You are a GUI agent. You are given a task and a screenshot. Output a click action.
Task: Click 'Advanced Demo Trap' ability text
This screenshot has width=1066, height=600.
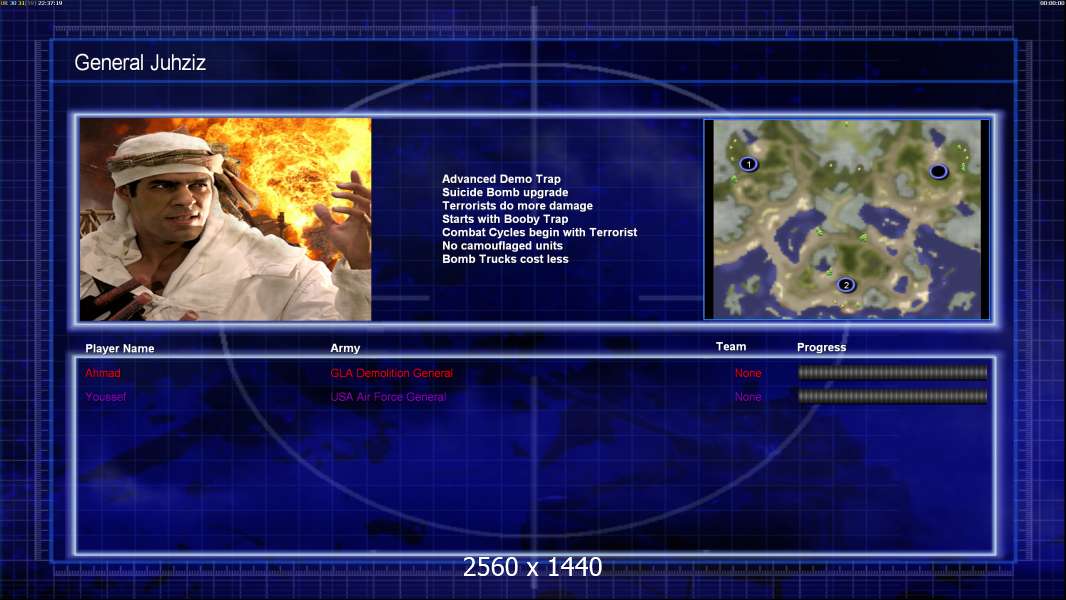[501, 179]
